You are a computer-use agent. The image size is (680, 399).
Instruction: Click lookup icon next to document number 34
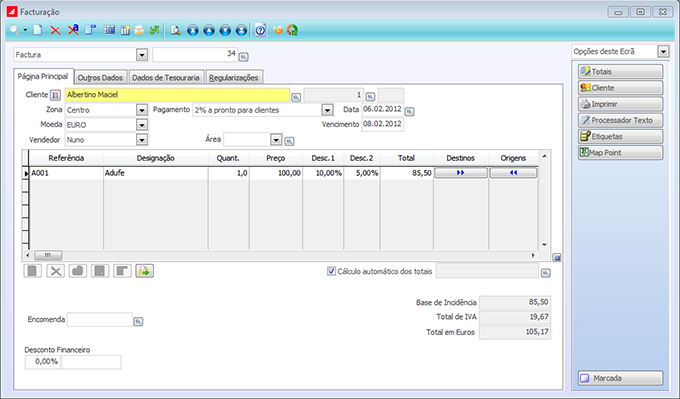tap(244, 57)
